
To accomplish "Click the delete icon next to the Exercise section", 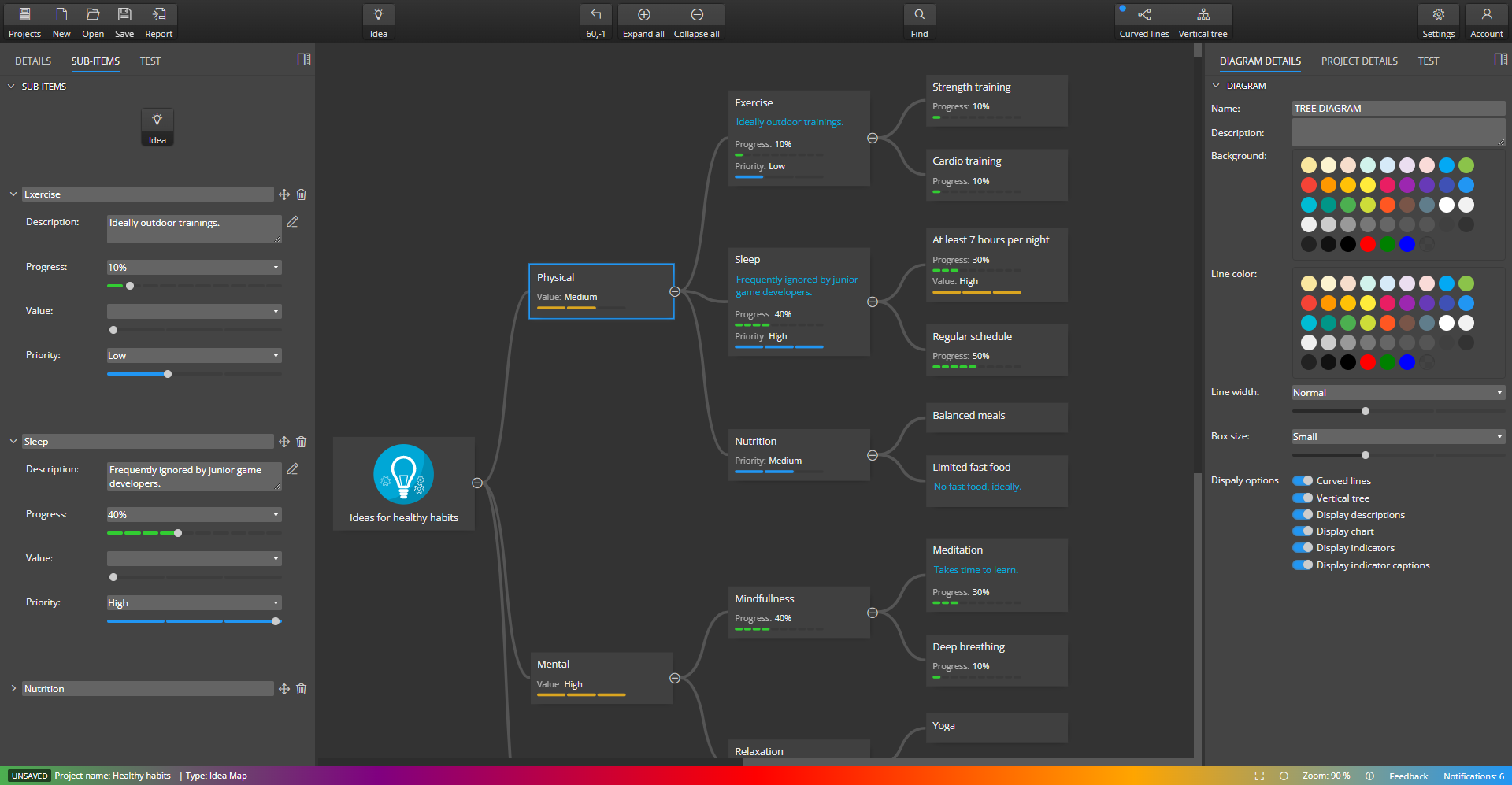I will click(302, 194).
